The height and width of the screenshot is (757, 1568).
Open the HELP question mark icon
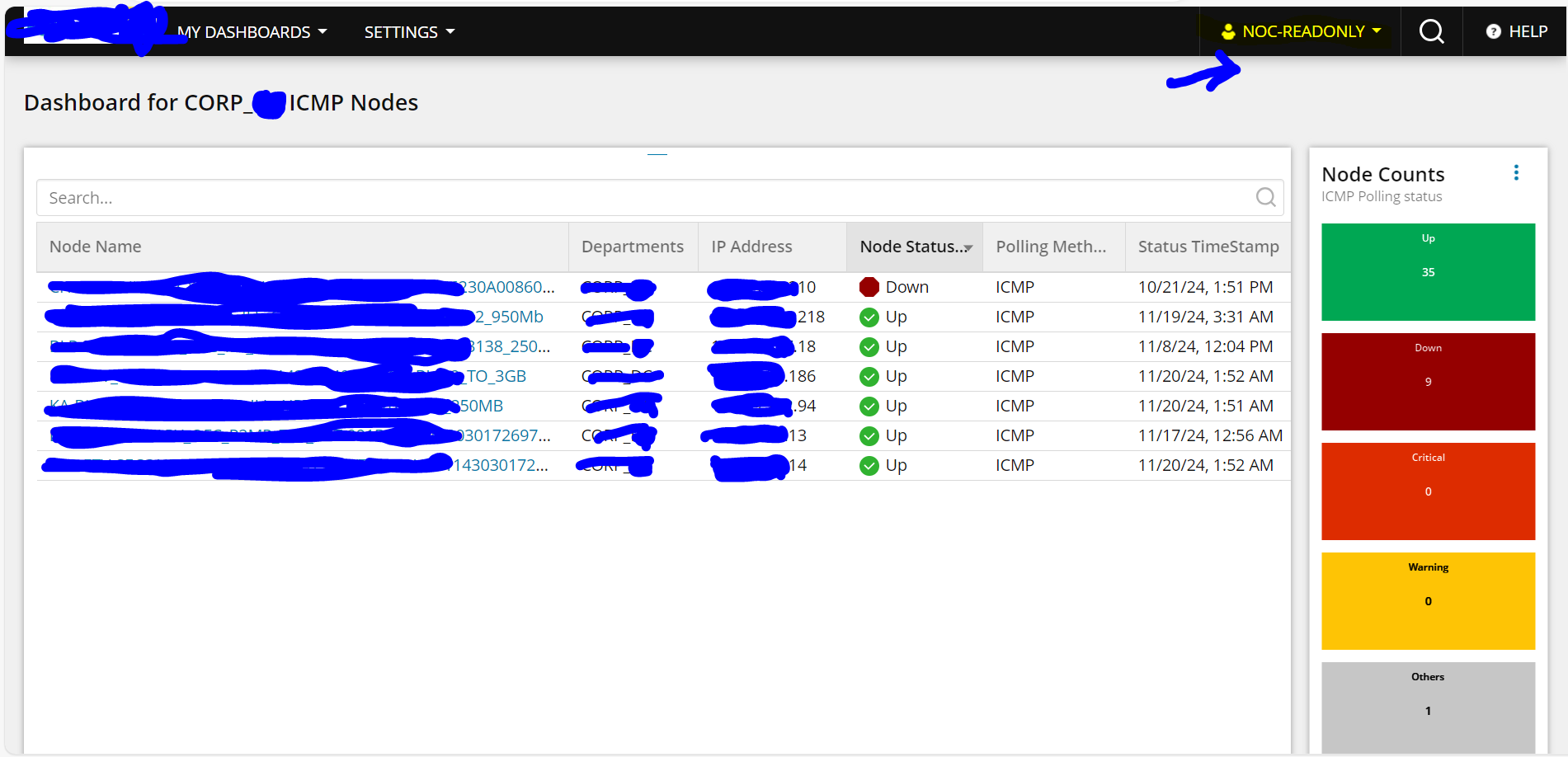1493,31
